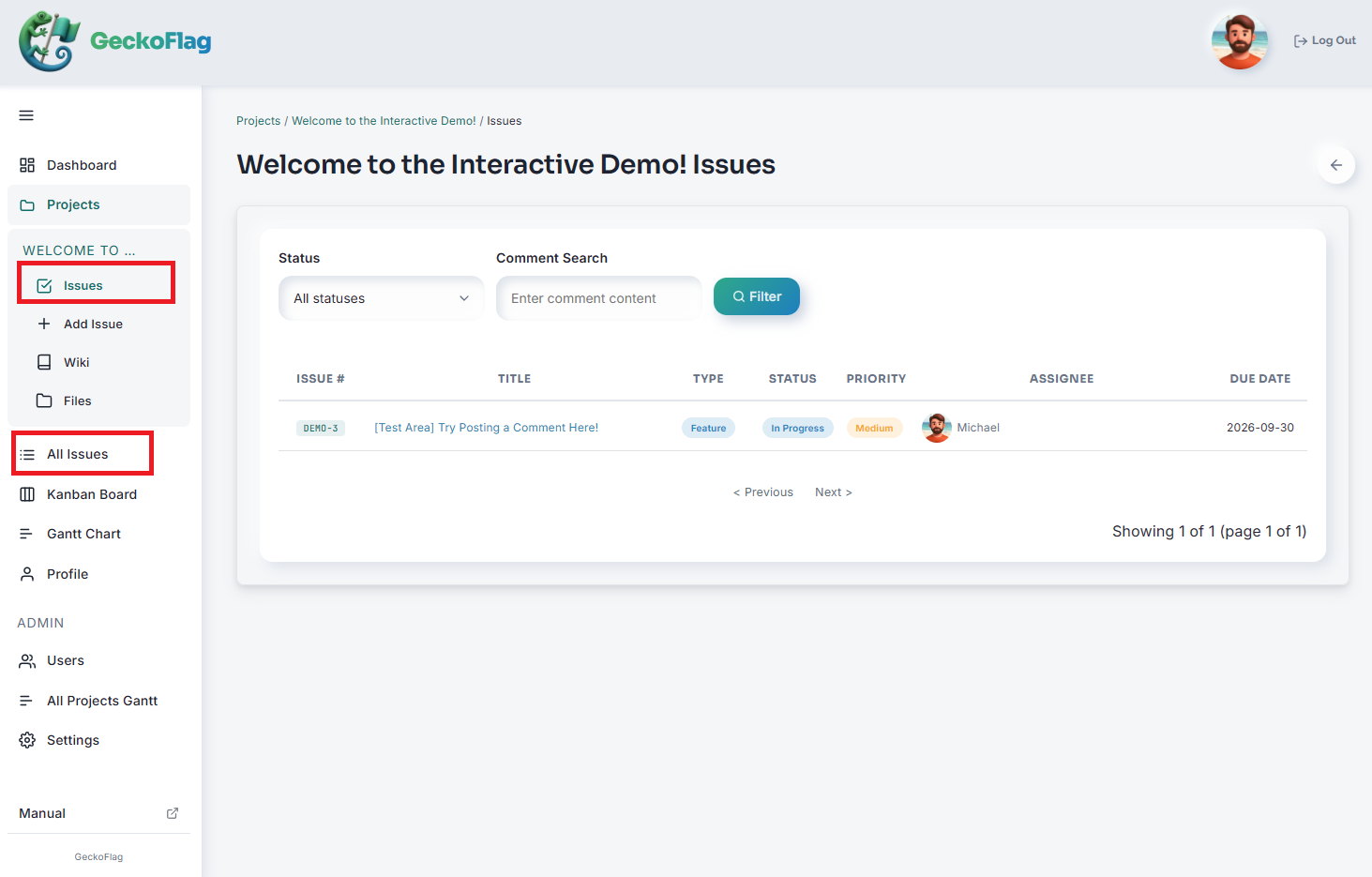Open the Manual menu item
1372x877 pixels.
[98, 813]
